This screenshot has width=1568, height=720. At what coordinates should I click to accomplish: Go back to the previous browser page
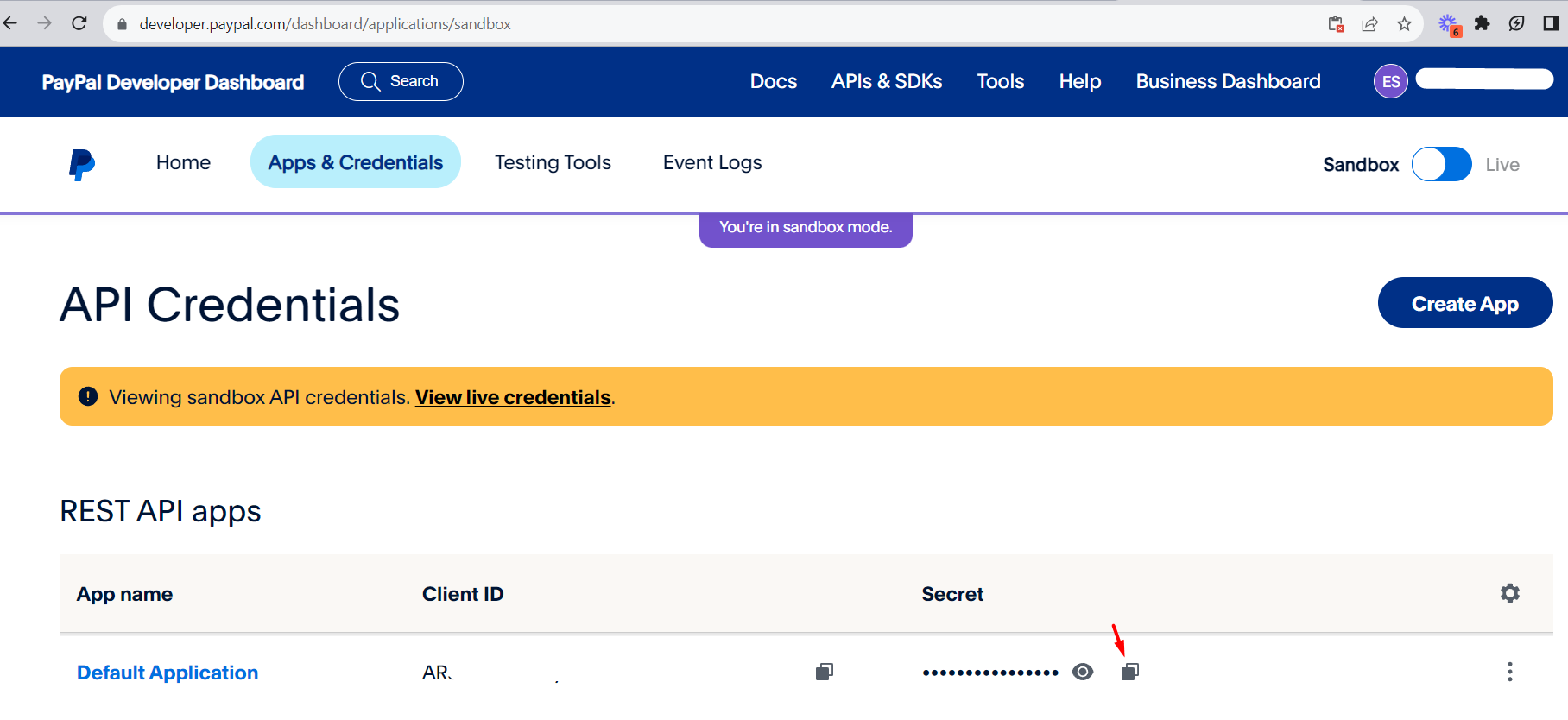tap(10, 23)
